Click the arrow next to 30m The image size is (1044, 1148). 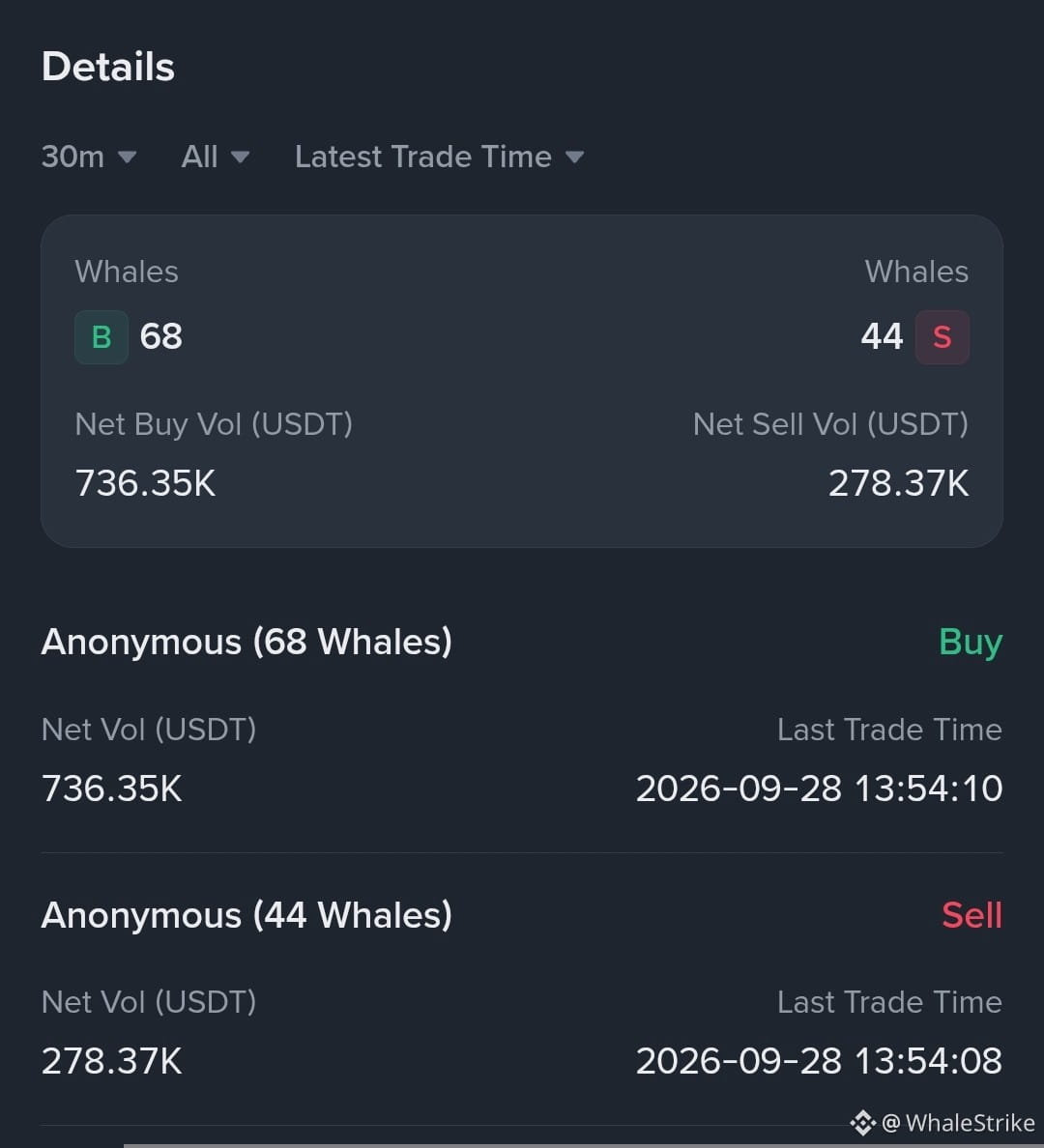point(127,158)
